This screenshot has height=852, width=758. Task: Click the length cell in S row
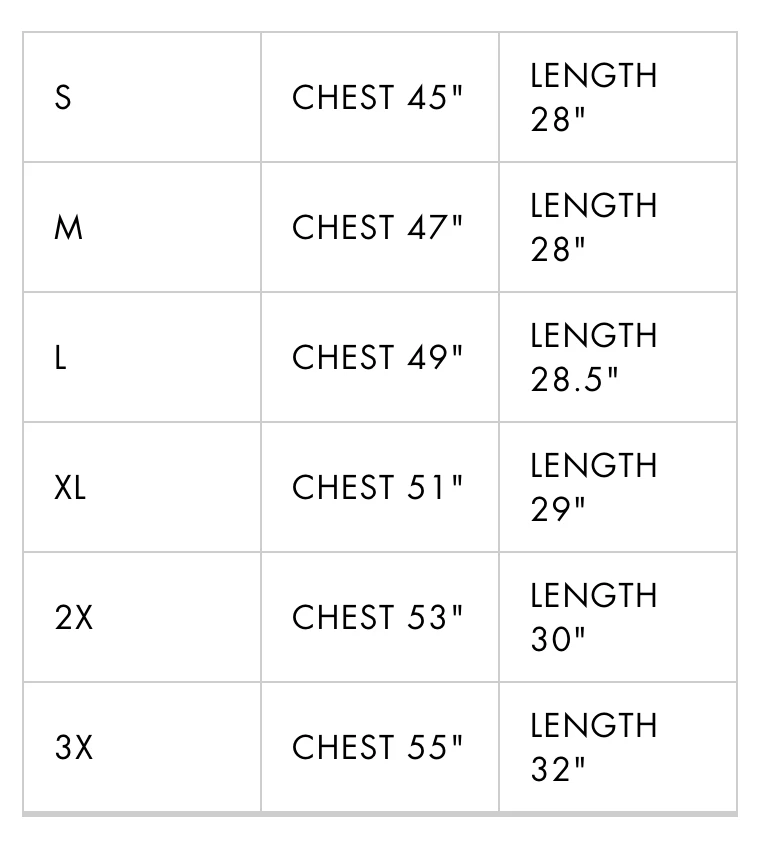[x=594, y=97]
